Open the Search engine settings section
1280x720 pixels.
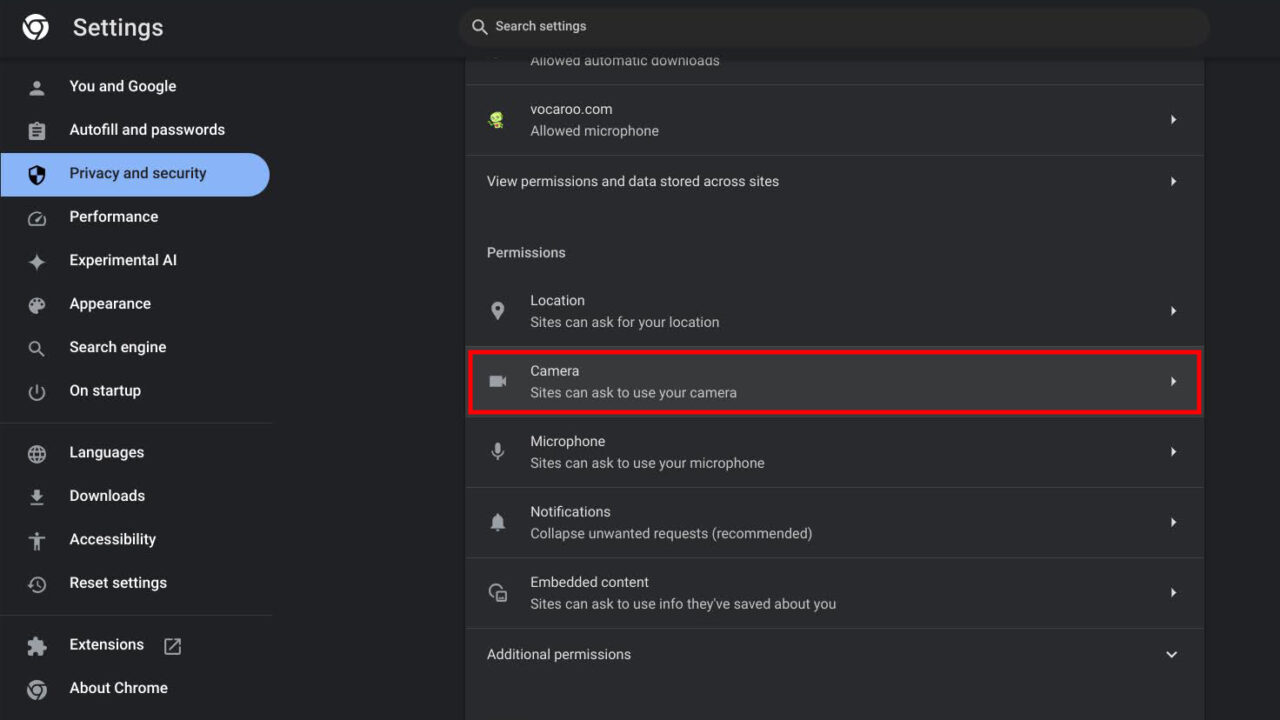(x=118, y=347)
